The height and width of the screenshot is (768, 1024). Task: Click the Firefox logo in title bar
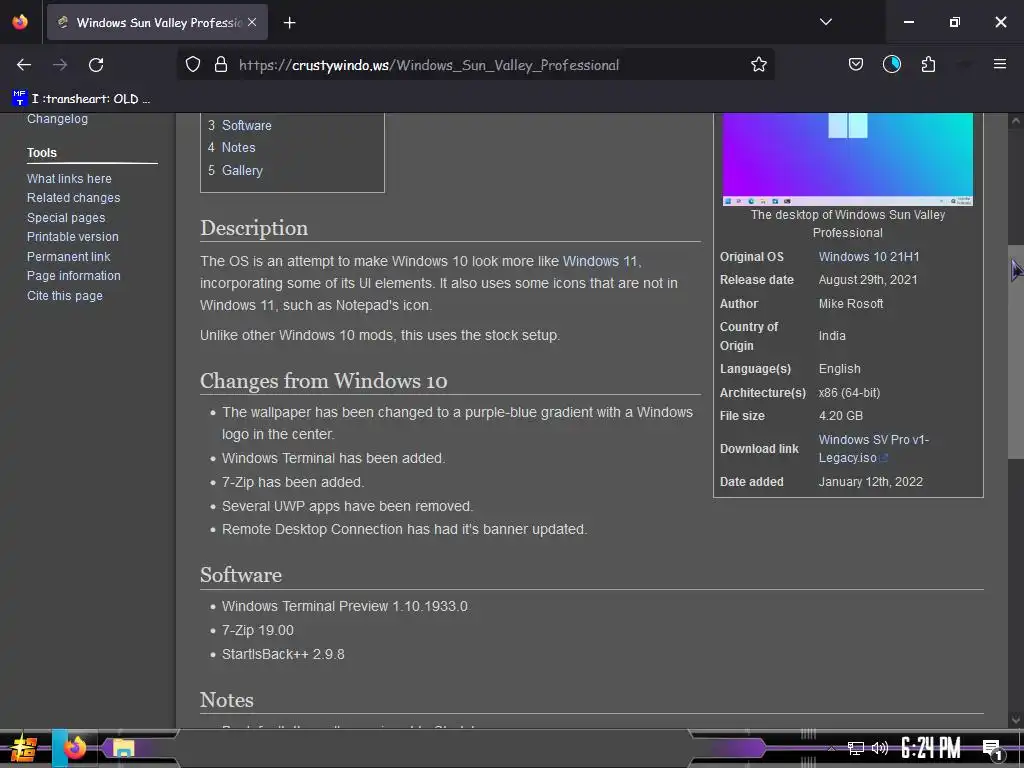20,22
